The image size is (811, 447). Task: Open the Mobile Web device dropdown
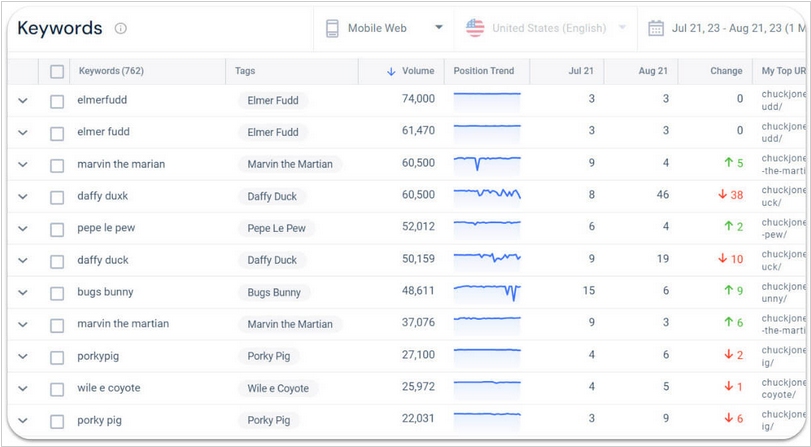[385, 28]
